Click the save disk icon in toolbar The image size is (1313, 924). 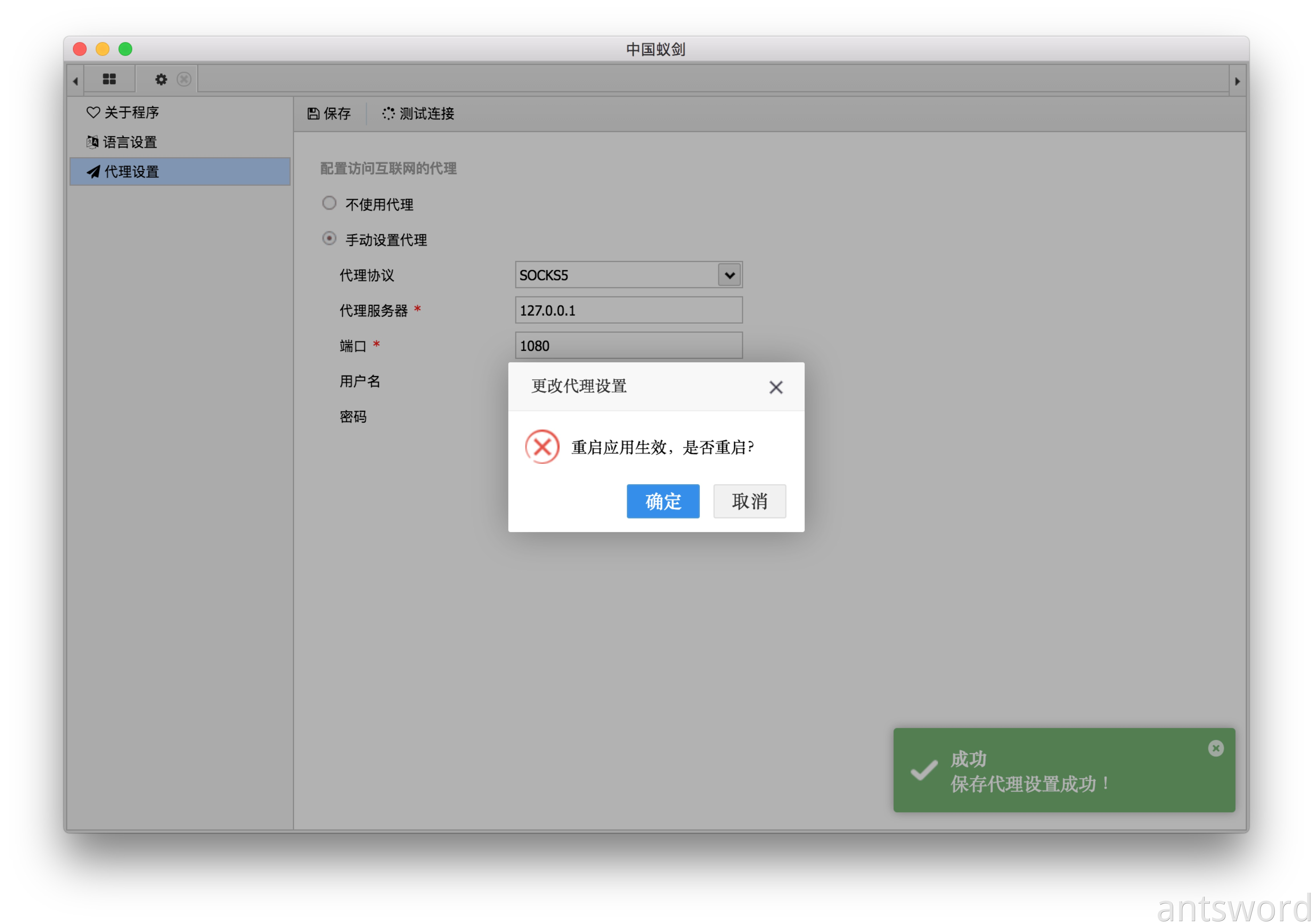coord(313,114)
